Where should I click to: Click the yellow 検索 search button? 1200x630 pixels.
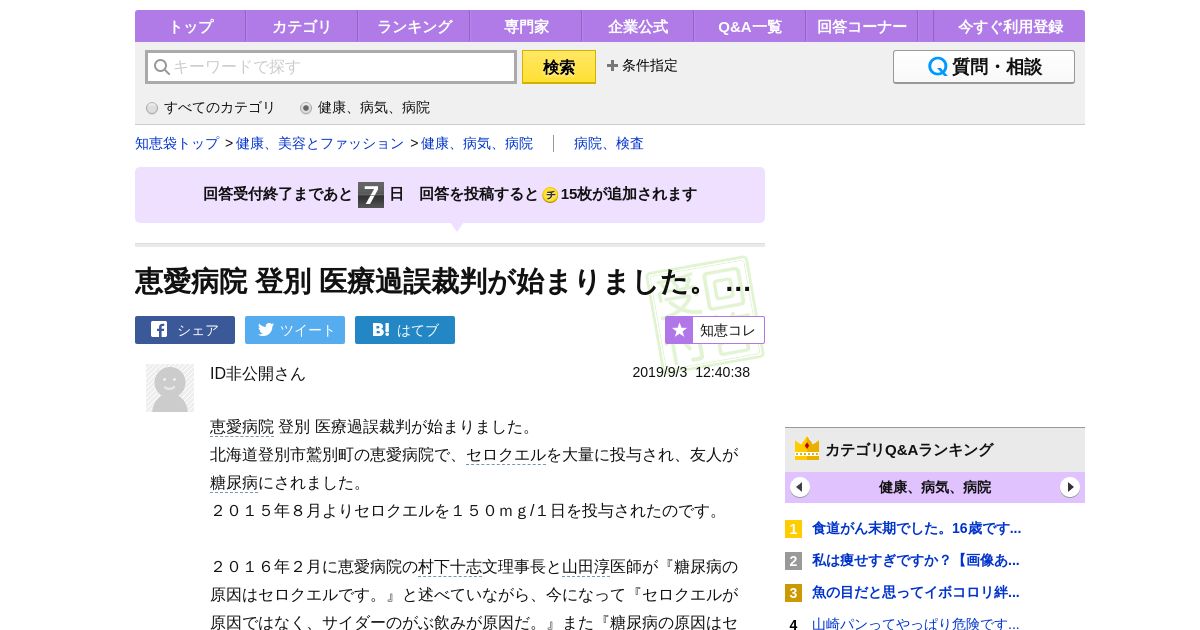pos(559,67)
